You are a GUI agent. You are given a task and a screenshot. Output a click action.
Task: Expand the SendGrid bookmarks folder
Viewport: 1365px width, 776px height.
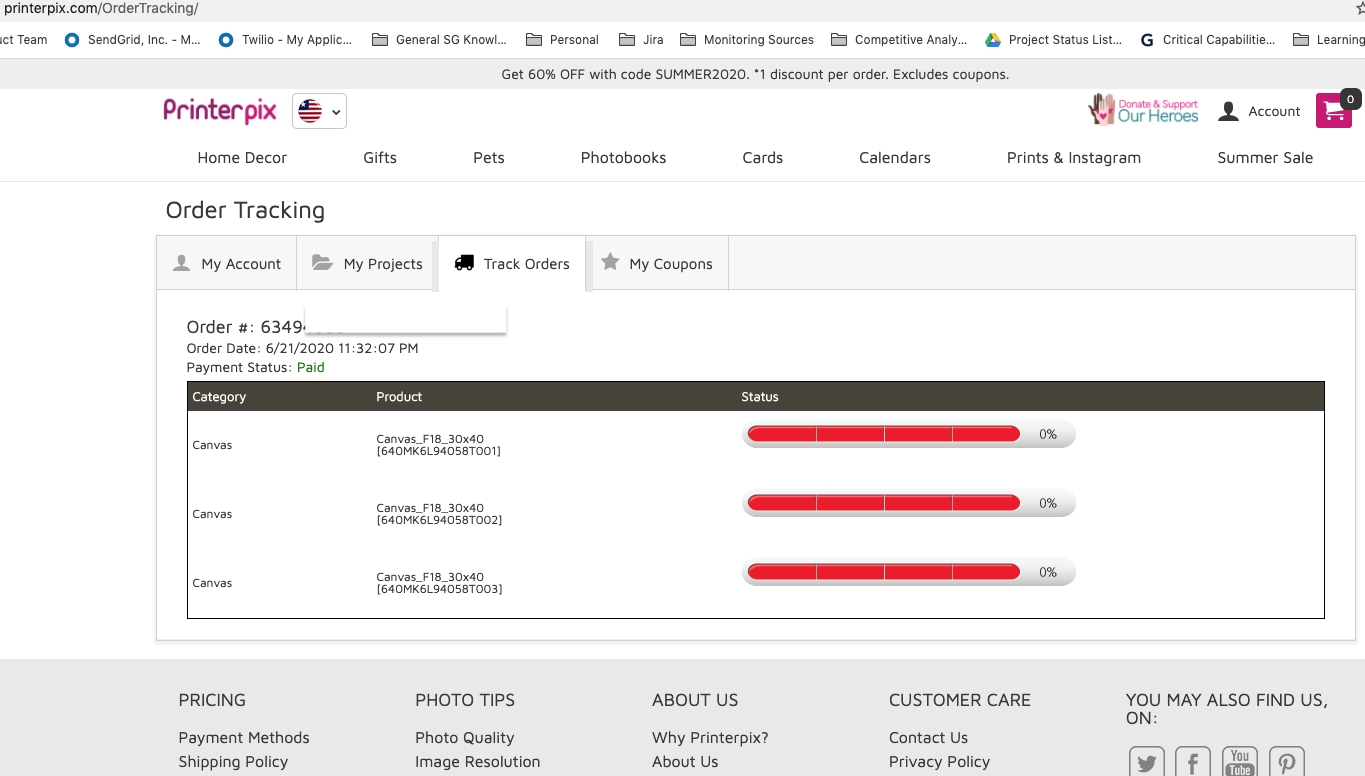coord(132,40)
